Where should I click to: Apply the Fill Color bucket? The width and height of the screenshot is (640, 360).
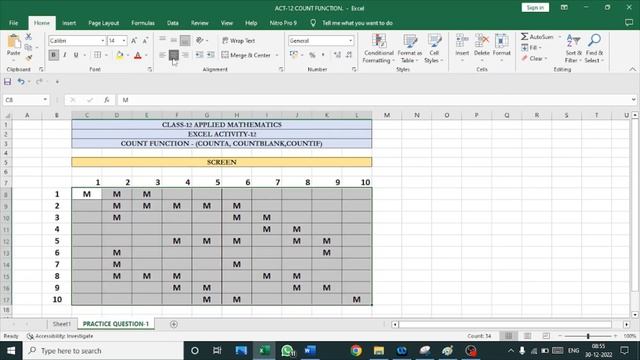(x=120, y=55)
